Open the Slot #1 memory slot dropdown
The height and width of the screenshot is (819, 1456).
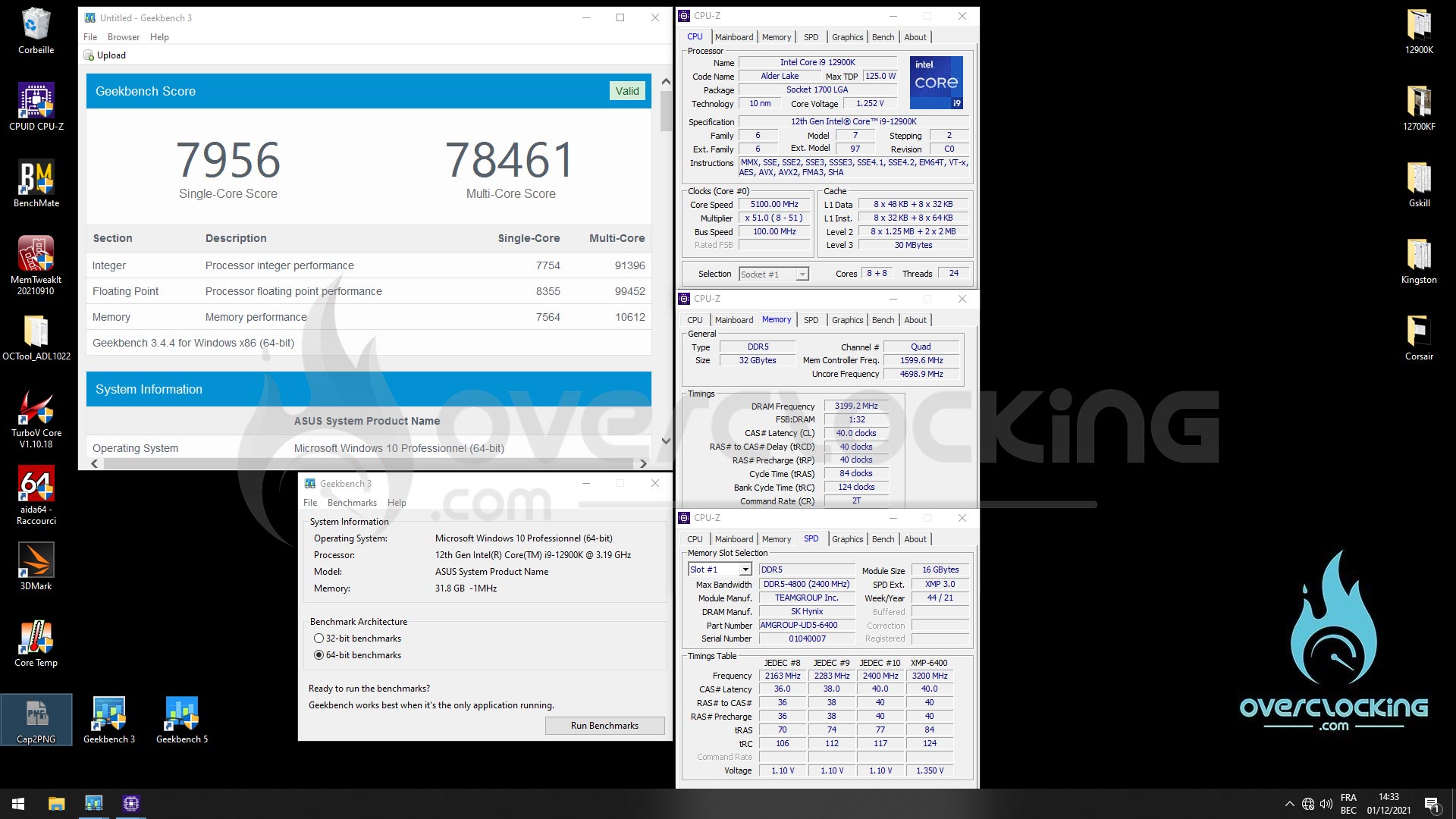[x=745, y=570]
